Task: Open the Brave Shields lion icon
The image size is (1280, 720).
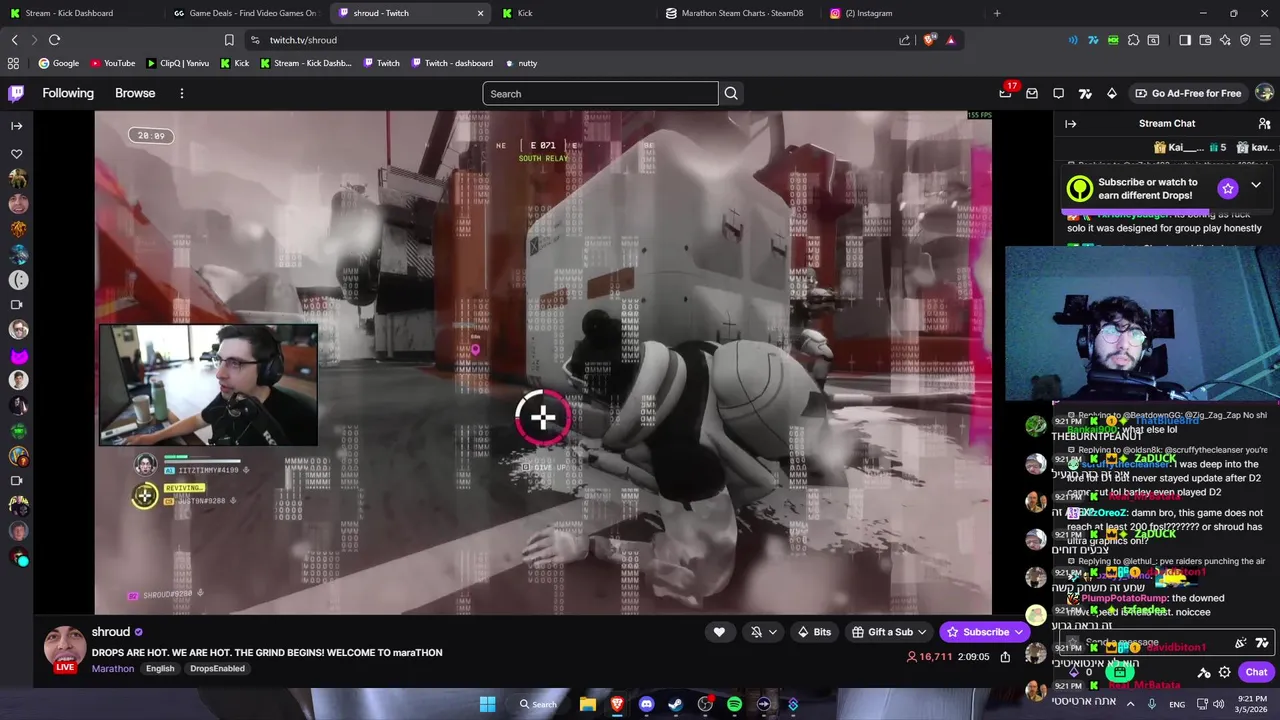Action: coord(929,40)
